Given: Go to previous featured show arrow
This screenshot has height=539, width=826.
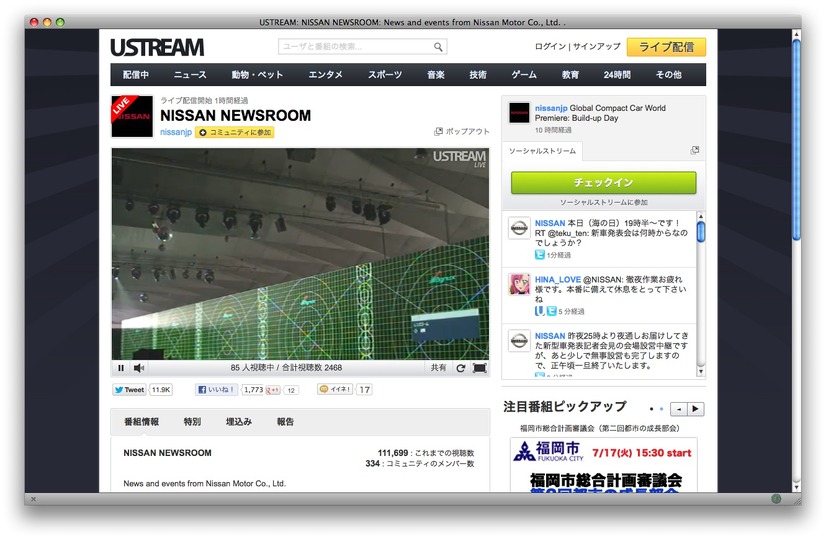Looking at the screenshot, I should 678,409.
